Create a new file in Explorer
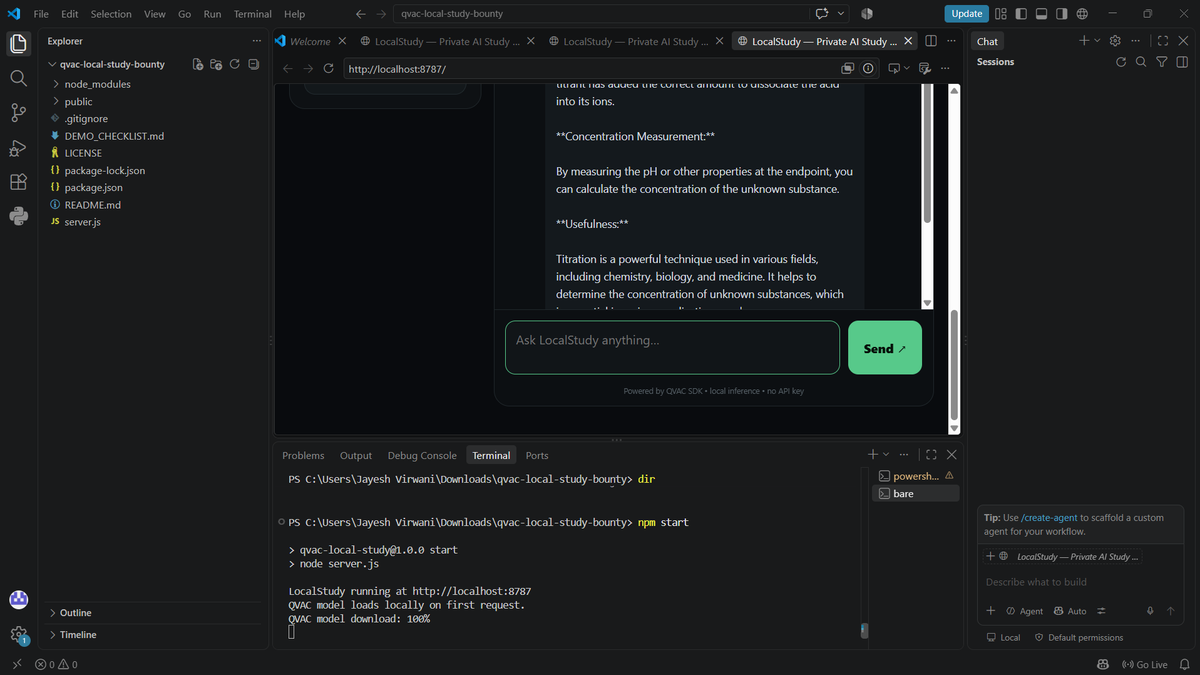1200x675 pixels. tap(198, 64)
